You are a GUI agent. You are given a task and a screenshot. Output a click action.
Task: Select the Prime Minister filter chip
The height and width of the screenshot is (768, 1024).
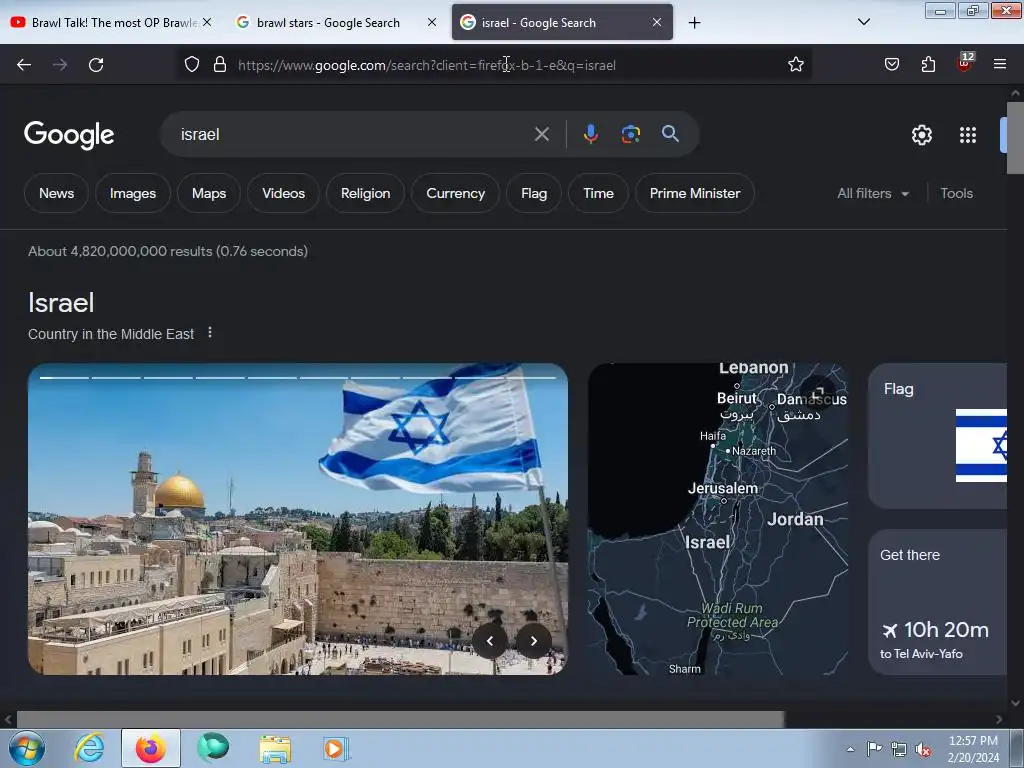pyautogui.click(x=695, y=193)
